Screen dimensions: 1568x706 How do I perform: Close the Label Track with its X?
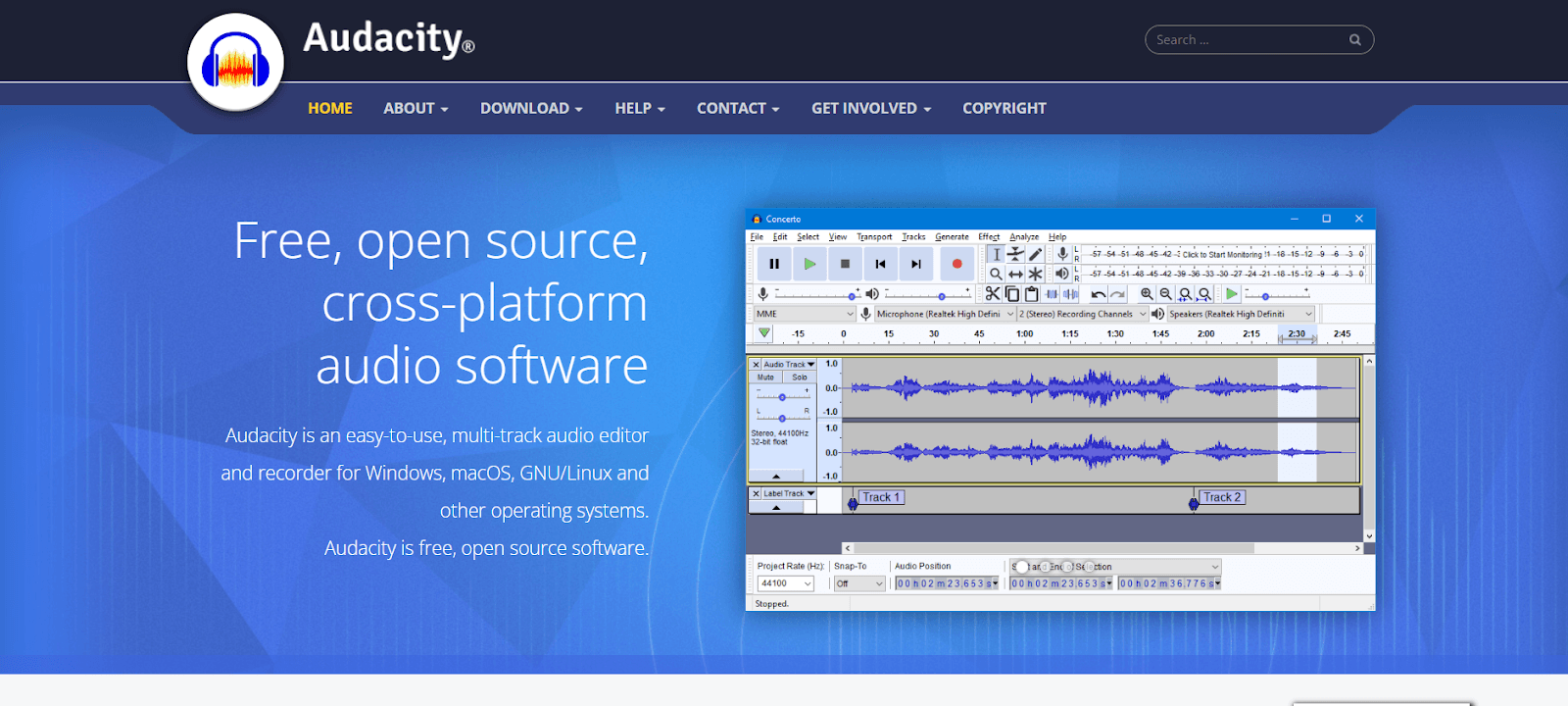(756, 493)
